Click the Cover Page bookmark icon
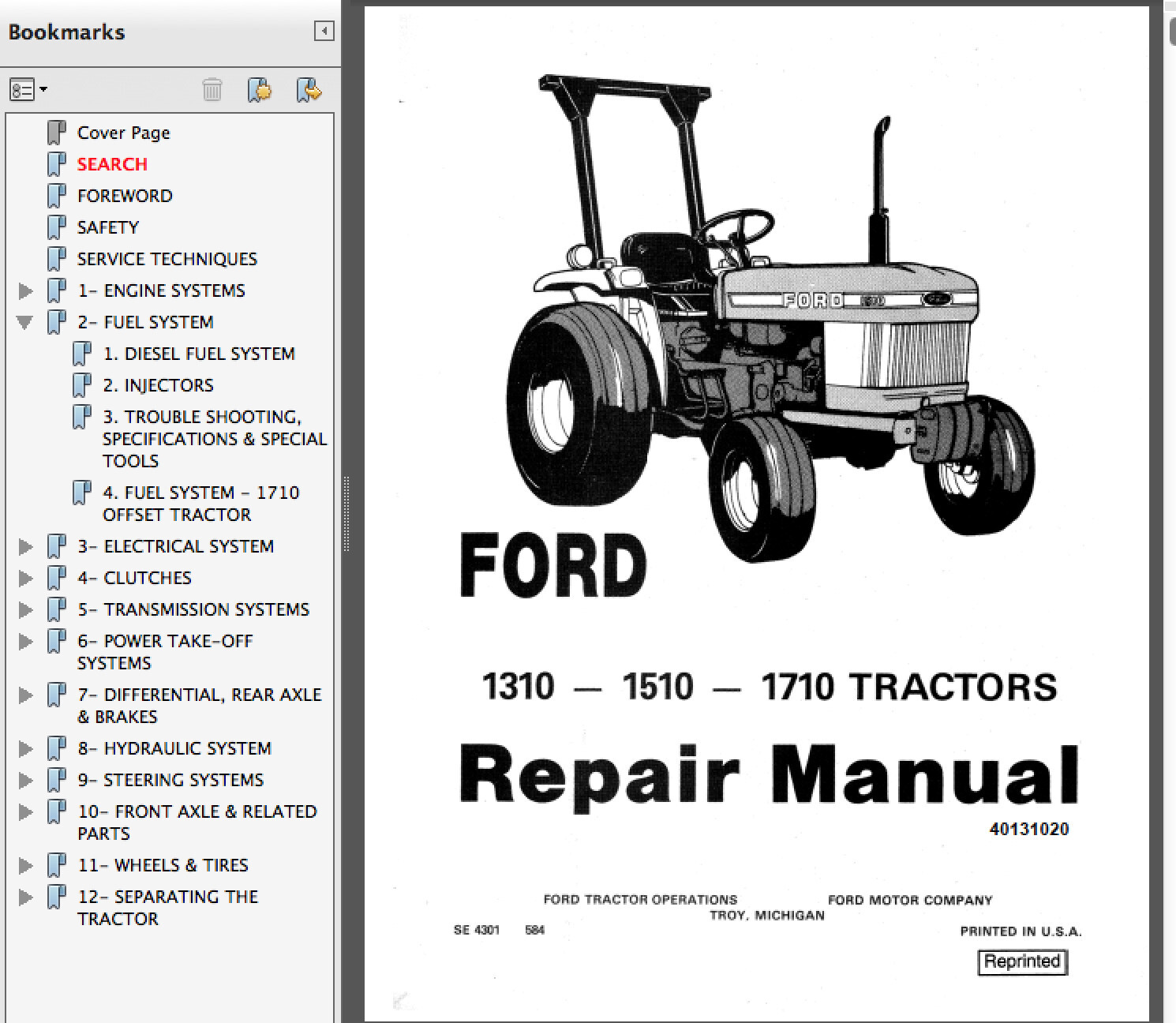Screen dimensions: 1176x1023 56,133
